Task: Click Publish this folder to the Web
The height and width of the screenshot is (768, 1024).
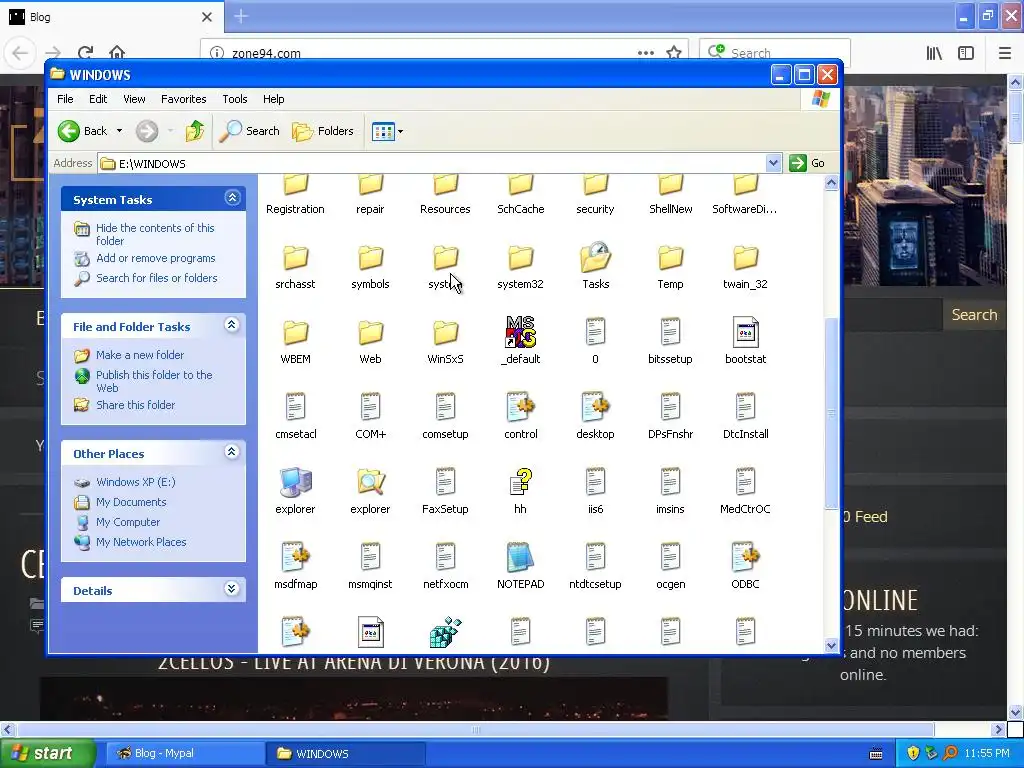Action: (x=154, y=381)
